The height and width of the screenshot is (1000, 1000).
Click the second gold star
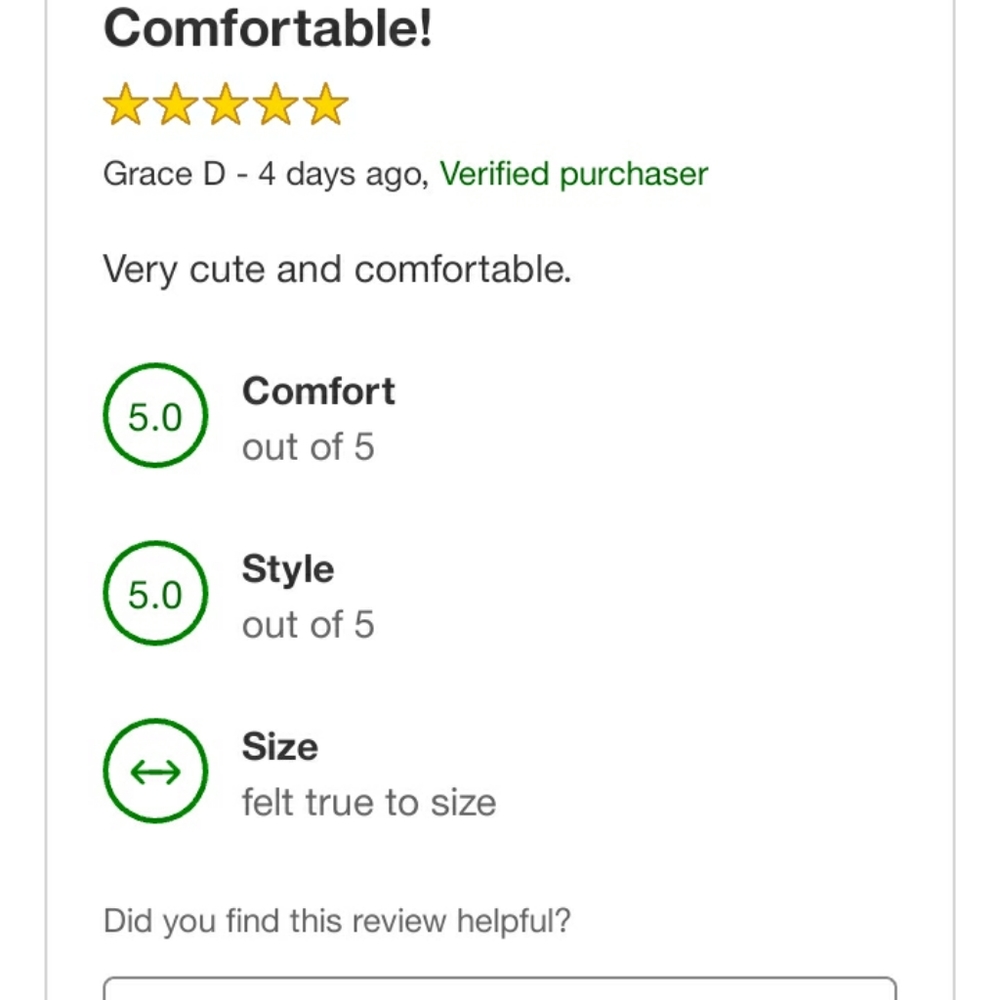[176, 104]
